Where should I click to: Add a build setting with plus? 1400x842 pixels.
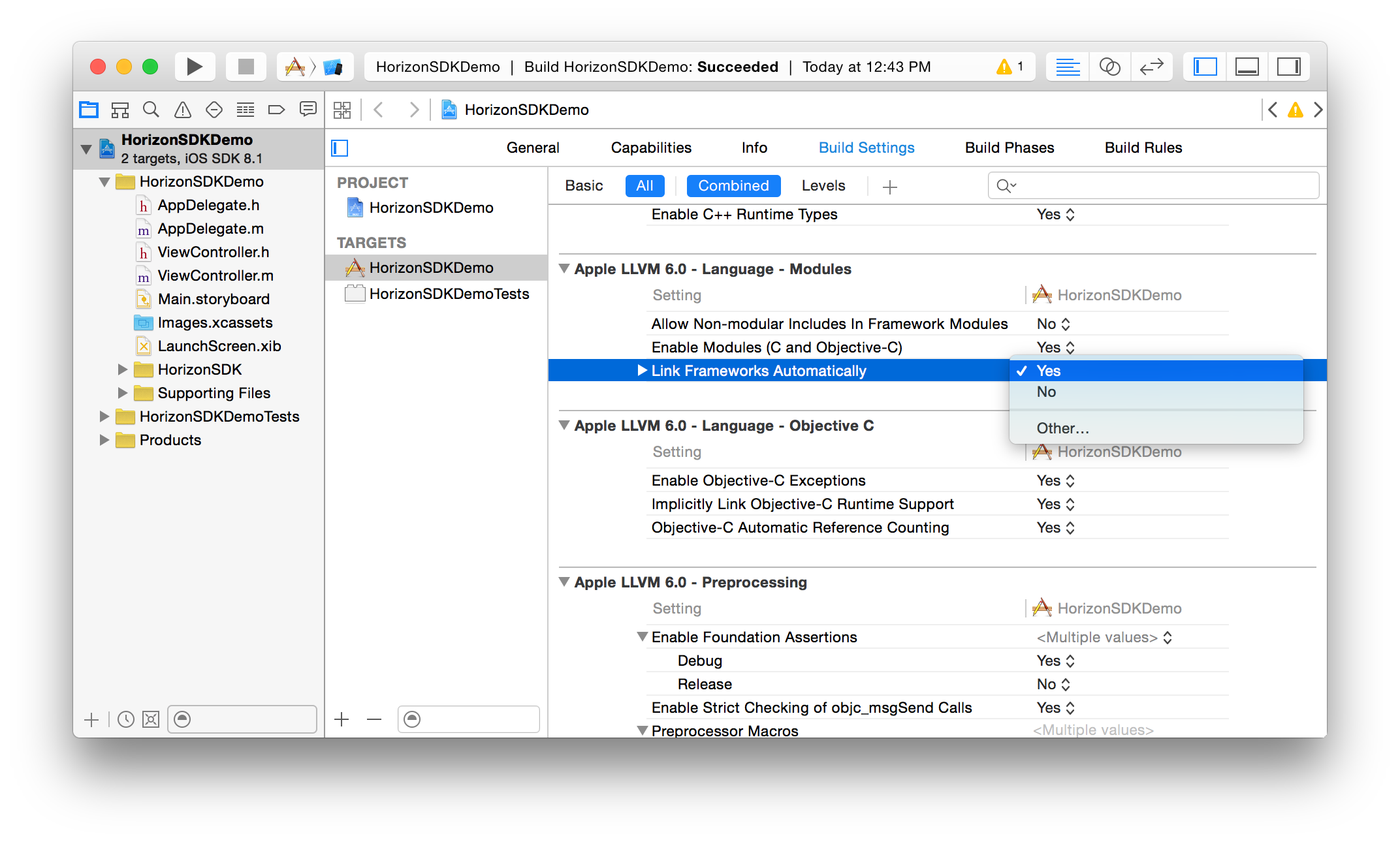[x=889, y=187]
